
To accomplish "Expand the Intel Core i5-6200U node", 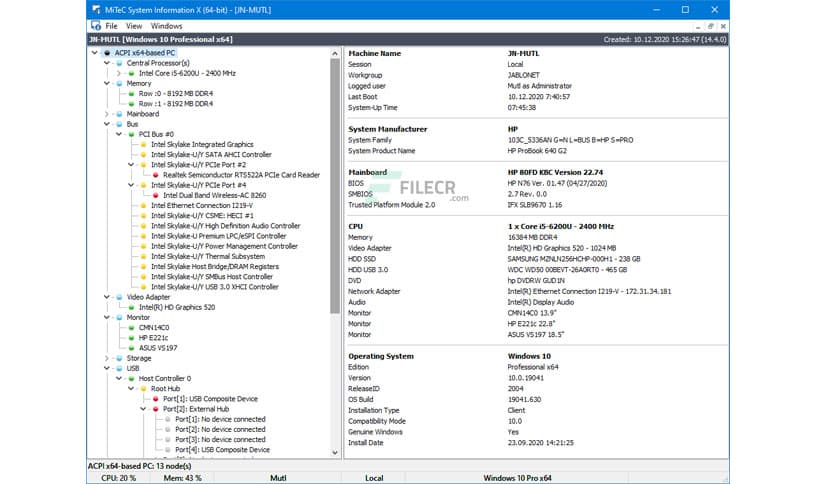I will click(x=119, y=73).
